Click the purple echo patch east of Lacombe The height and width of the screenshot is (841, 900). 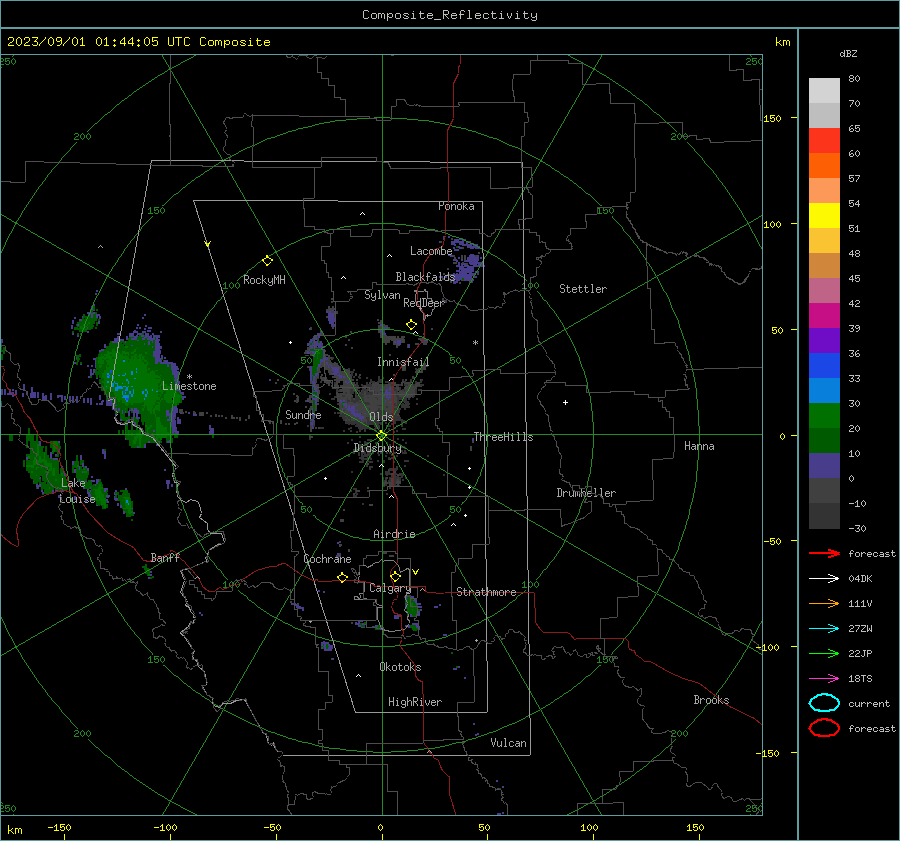tap(468, 261)
